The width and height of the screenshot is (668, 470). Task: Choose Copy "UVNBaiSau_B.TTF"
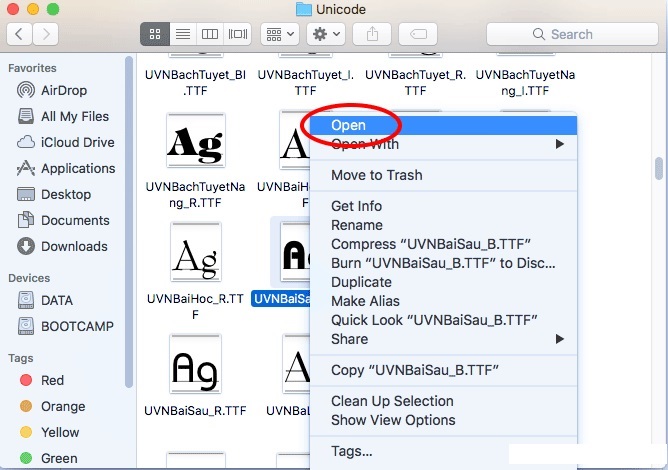(443, 370)
